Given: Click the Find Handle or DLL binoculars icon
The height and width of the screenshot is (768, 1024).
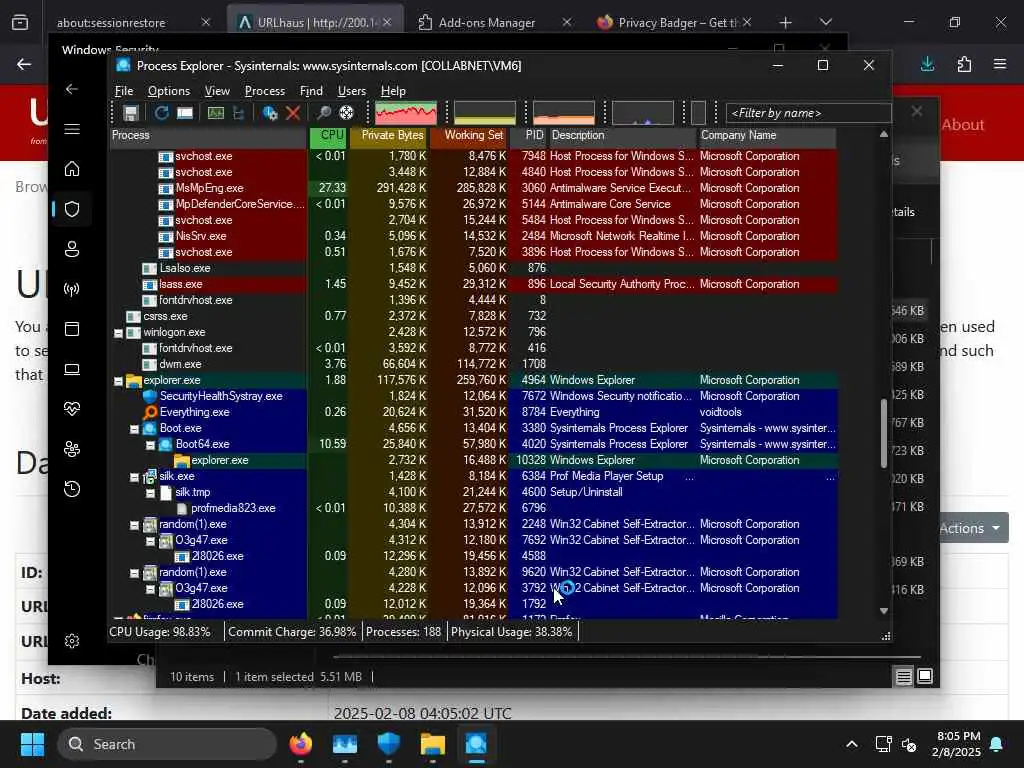Looking at the screenshot, I should point(323,113).
